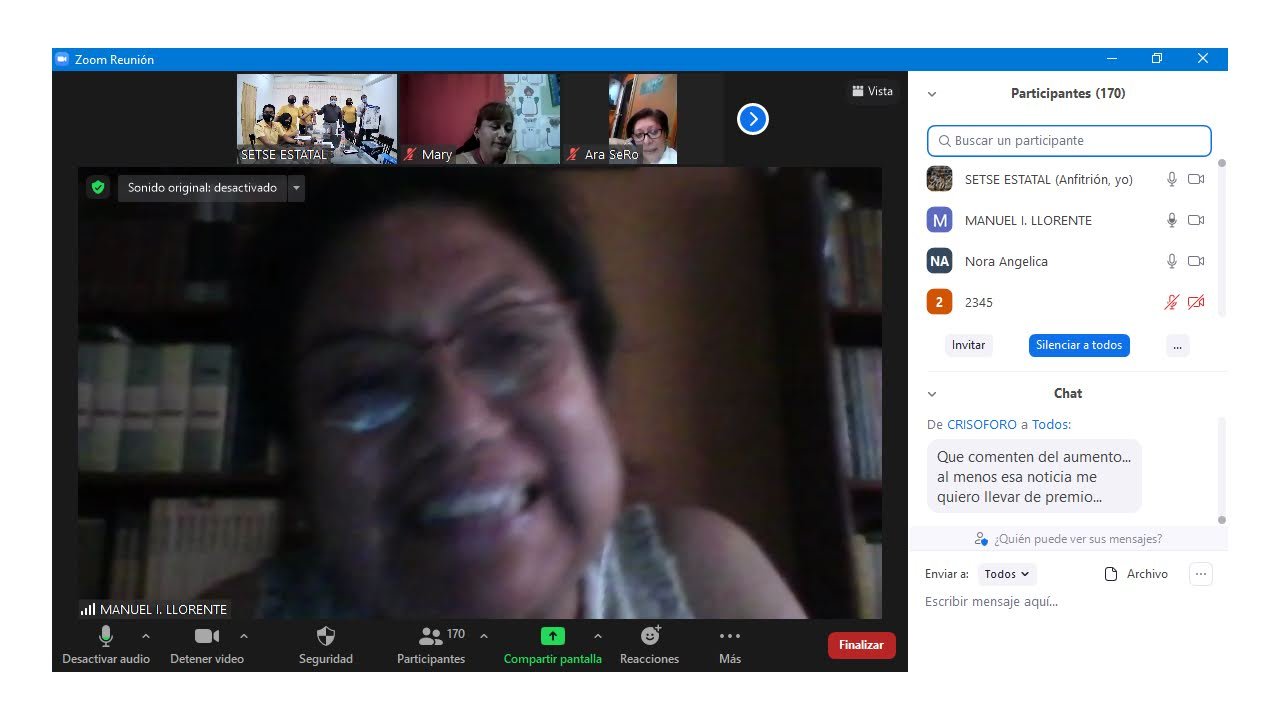Change layout with the Vista button
The width and height of the screenshot is (1280, 720).
(x=873, y=91)
